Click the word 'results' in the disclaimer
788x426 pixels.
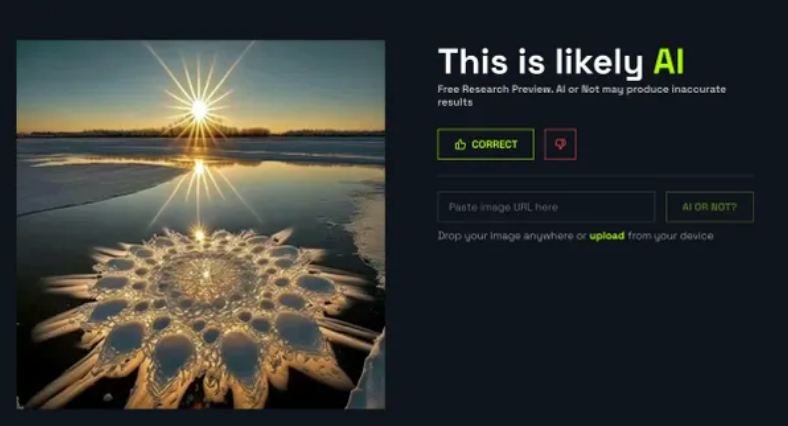[455, 102]
